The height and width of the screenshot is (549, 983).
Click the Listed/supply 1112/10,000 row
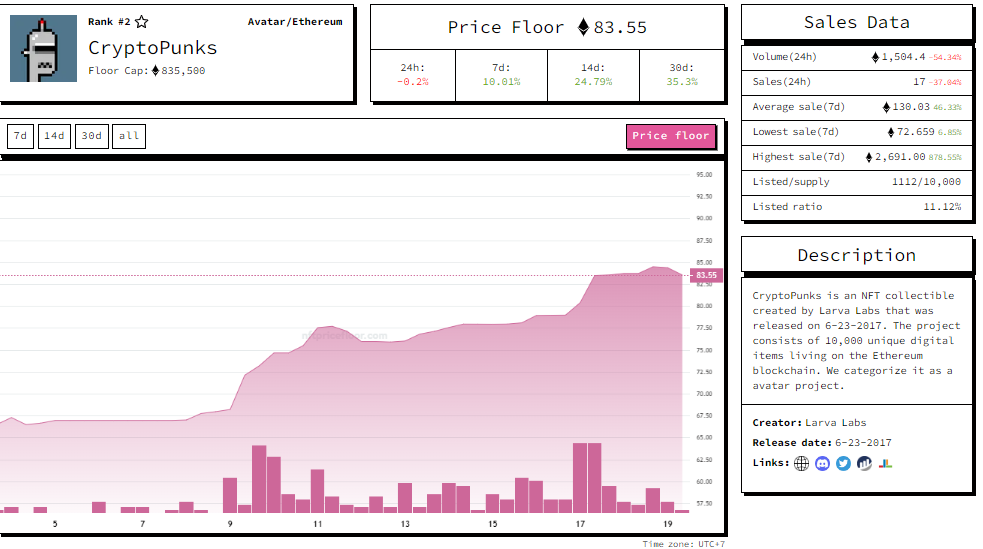pyautogui.click(x=856, y=182)
